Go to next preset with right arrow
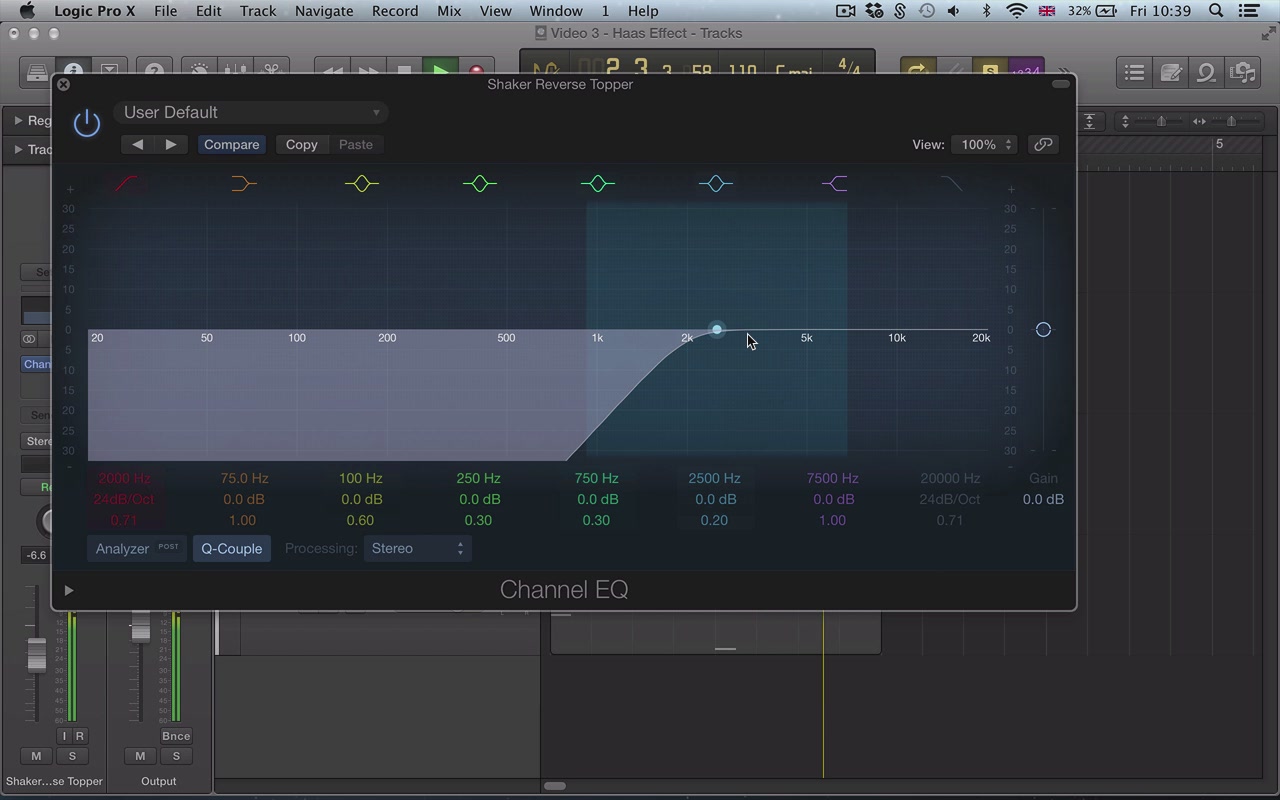Viewport: 1280px width, 800px height. [171, 145]
